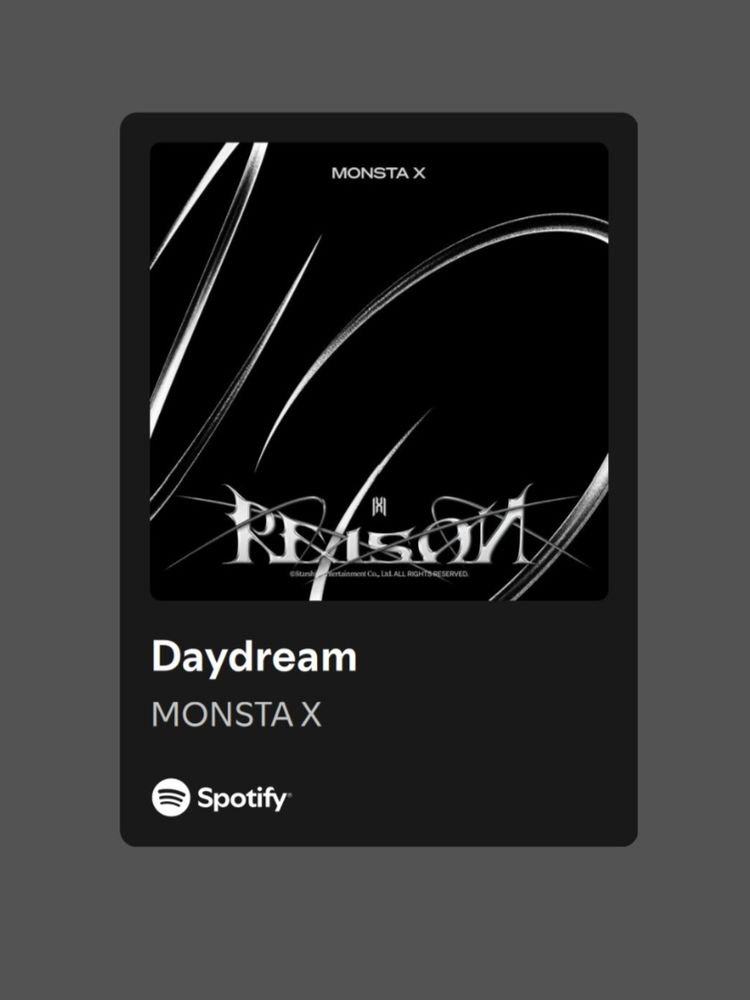This screenshot has width=750, height=1000.
Task: Click gray background right of the card
Action: pyautogui.click(x=694, y=478)
